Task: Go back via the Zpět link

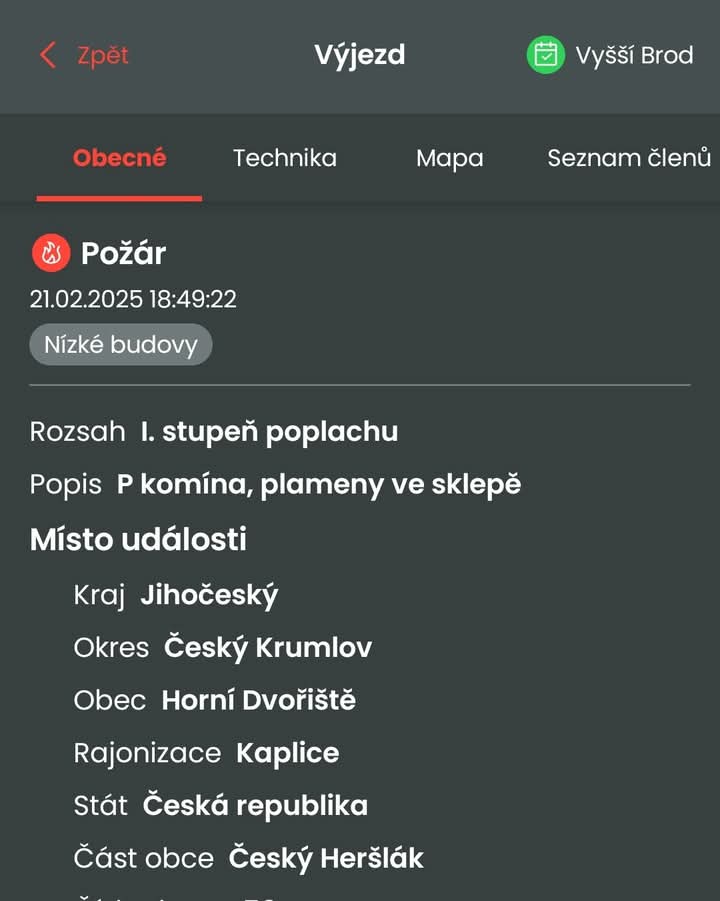Action: [x=103, y=56]
